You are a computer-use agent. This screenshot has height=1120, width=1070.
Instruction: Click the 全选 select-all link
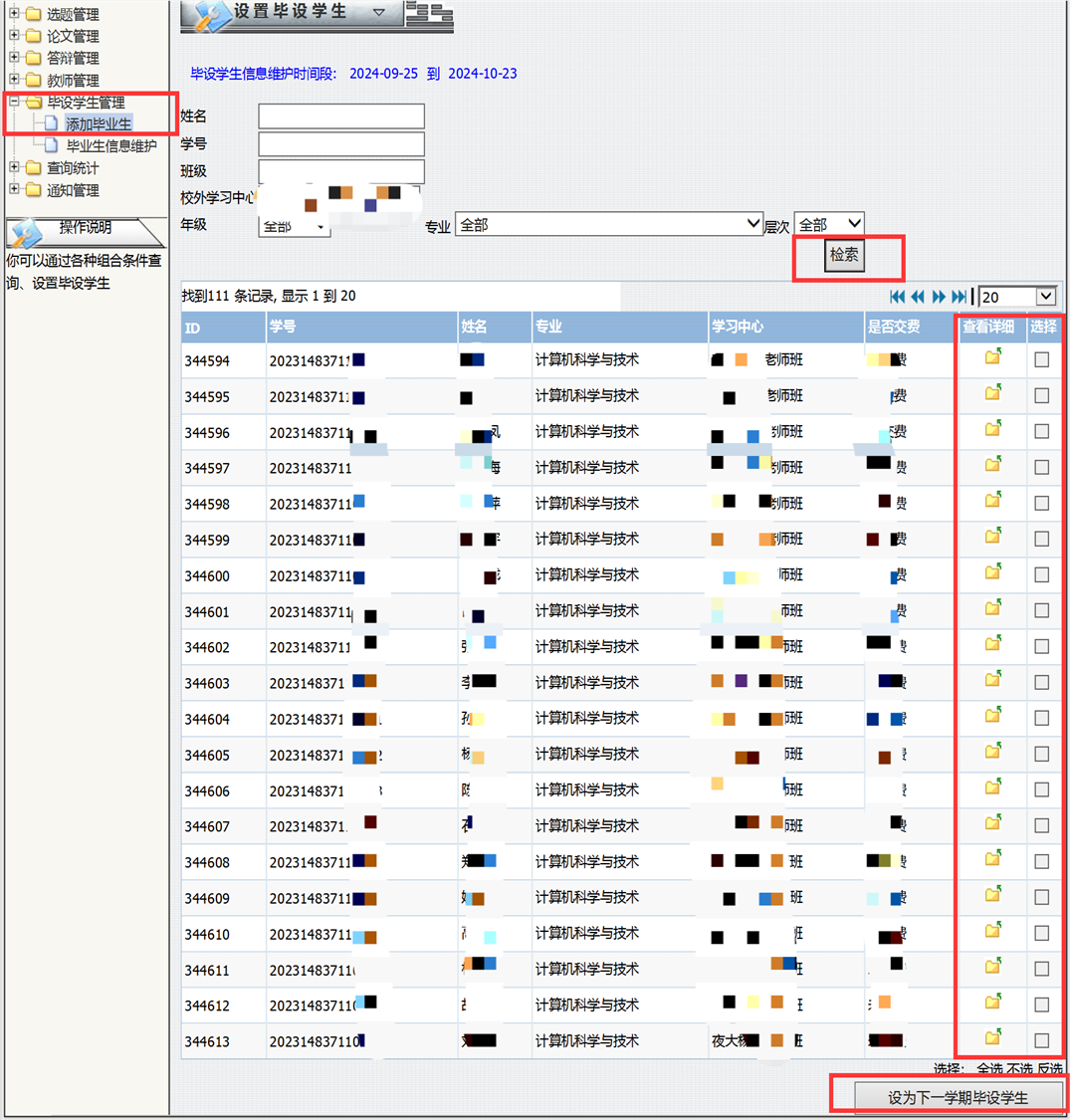click(989, 1068)
